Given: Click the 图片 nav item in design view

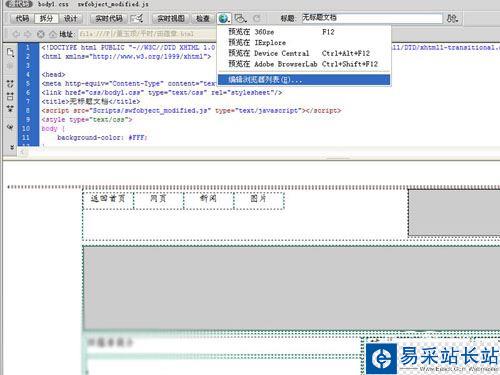Looking at the screenshot, I should tap(259, 199).
